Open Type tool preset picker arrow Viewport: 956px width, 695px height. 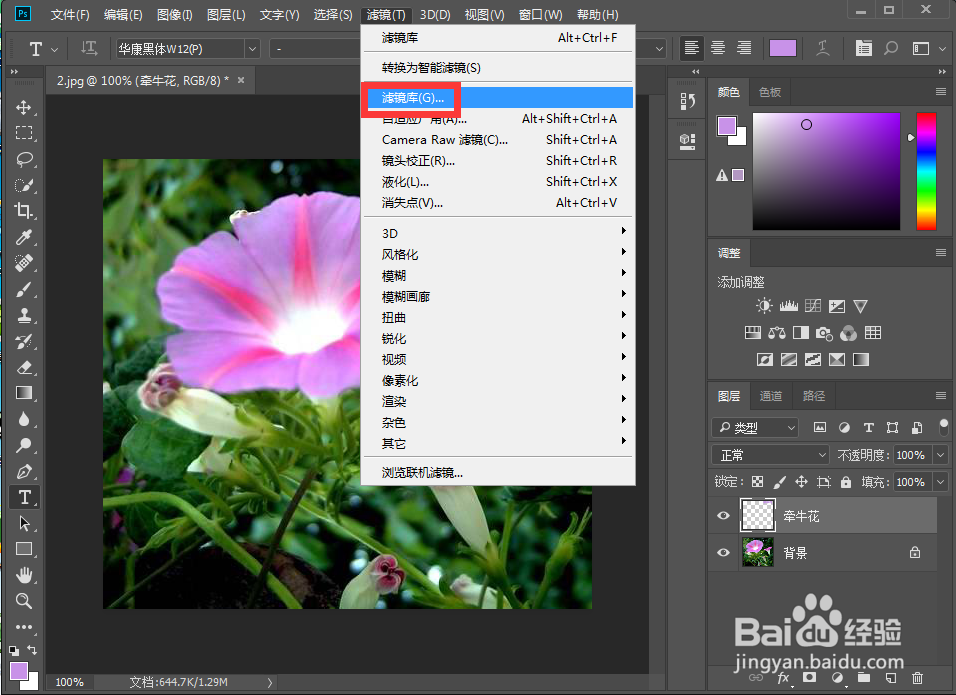click(54, 49)
